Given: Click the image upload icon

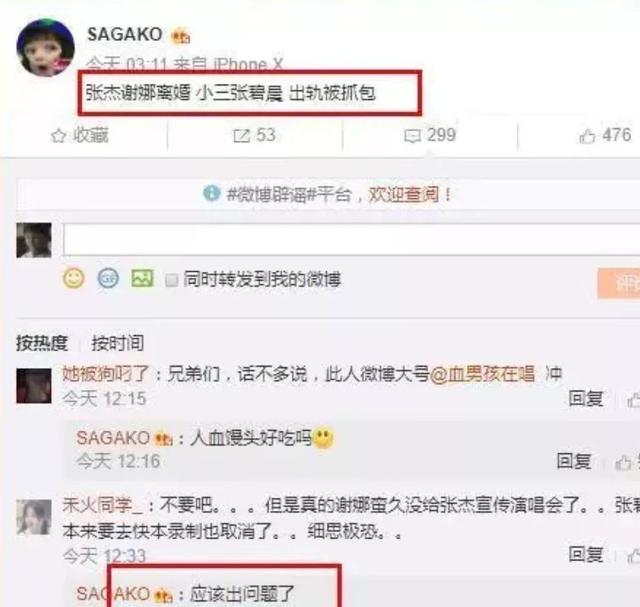Looking at the screenshot, I should click(x=142, y=278).
